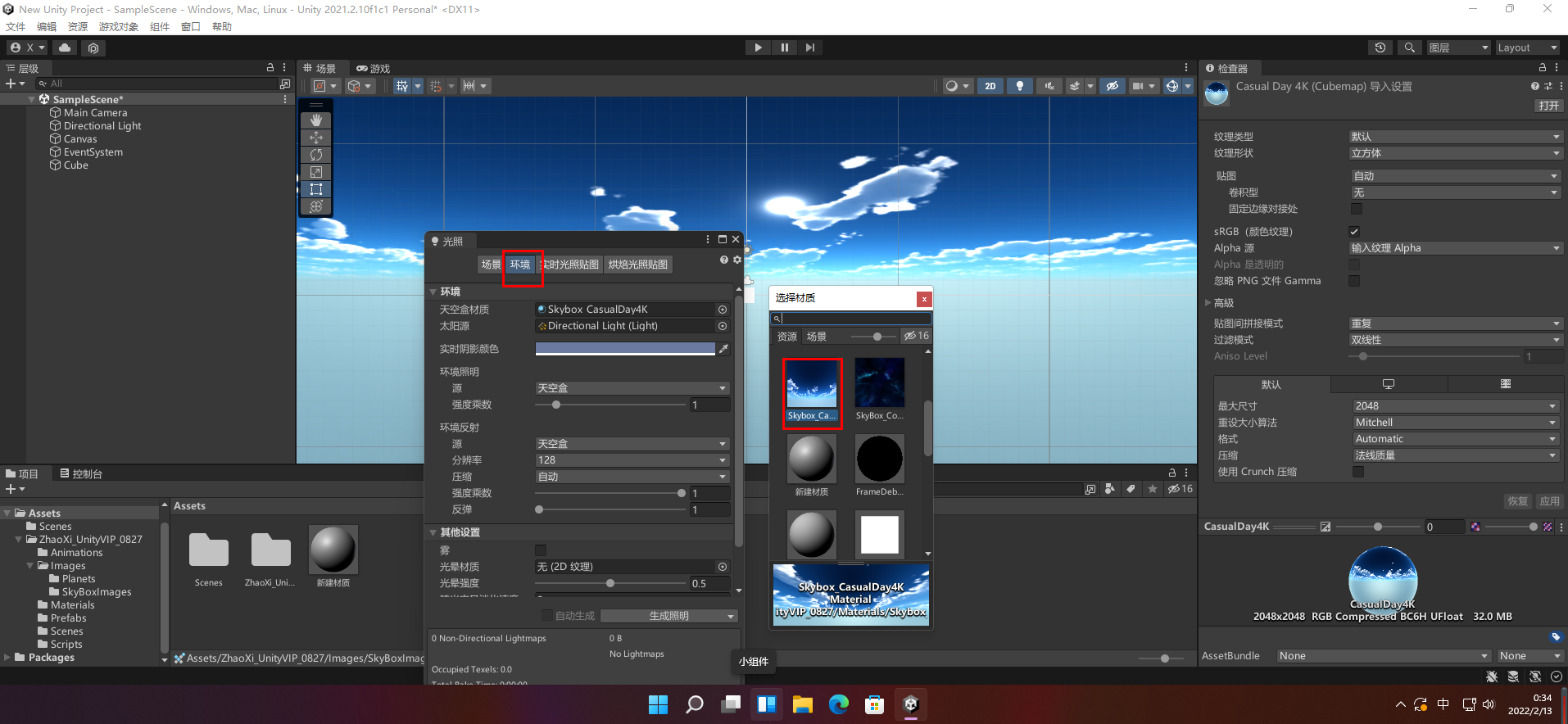Click the 生成照明 button
The width and height of the screenshot is (1568, 724).
pos(668,616)
